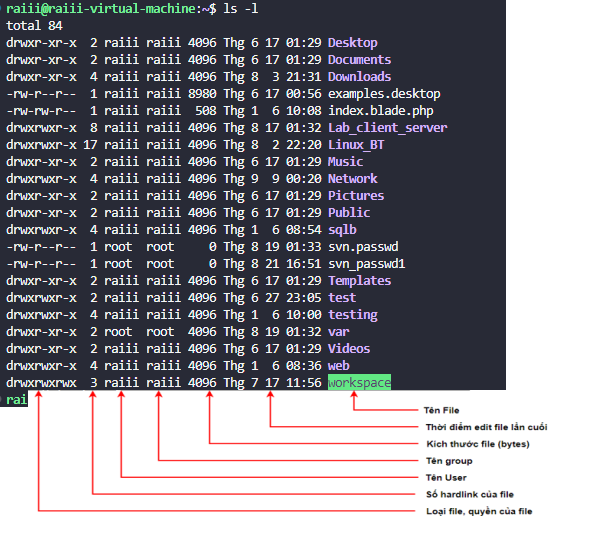The height and width of the screenshot is (557, 612).
Task: Click the Linux_BT directory name
Action: coord(356,144)
